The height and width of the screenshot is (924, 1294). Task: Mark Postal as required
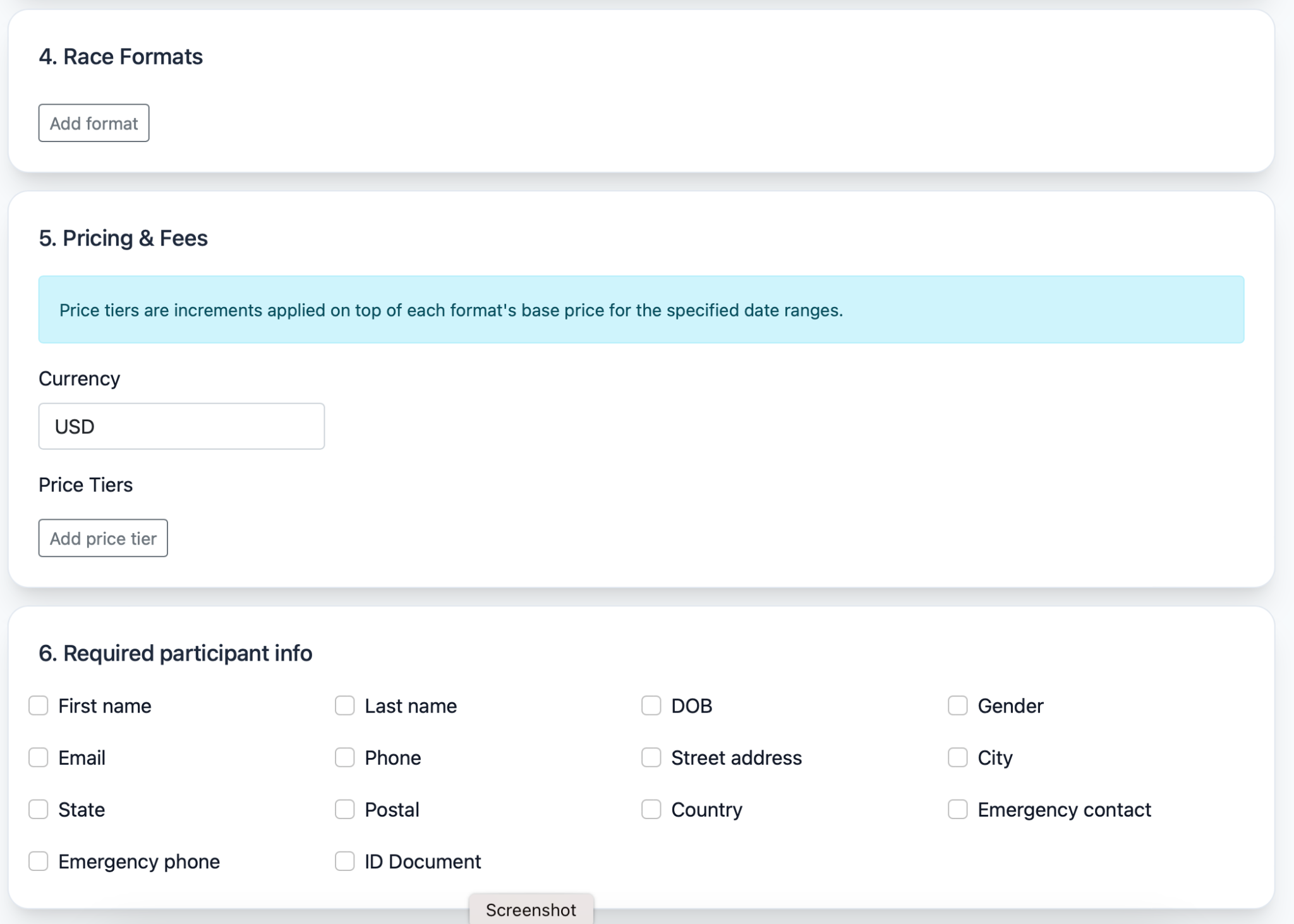tap(344, 809)
